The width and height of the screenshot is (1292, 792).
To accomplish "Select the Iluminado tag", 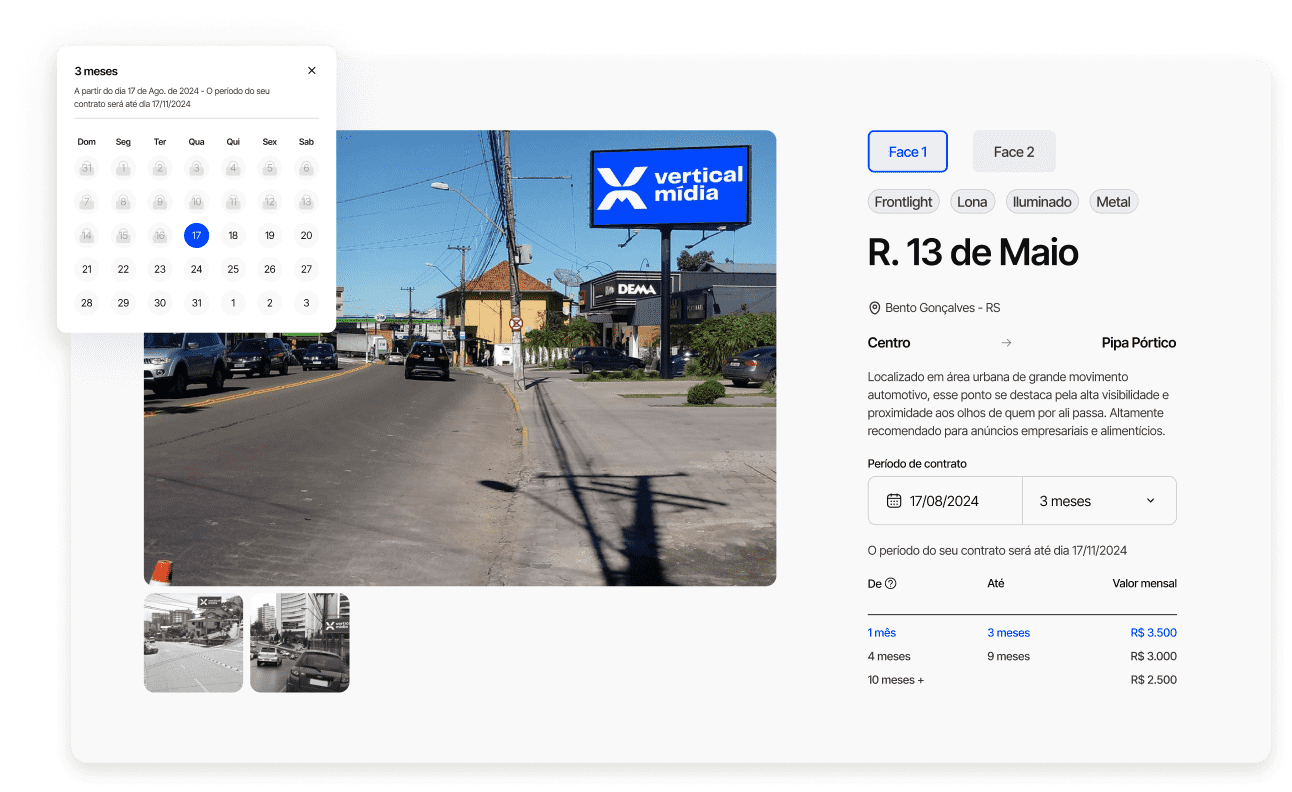I will (x=1041, y=202).
